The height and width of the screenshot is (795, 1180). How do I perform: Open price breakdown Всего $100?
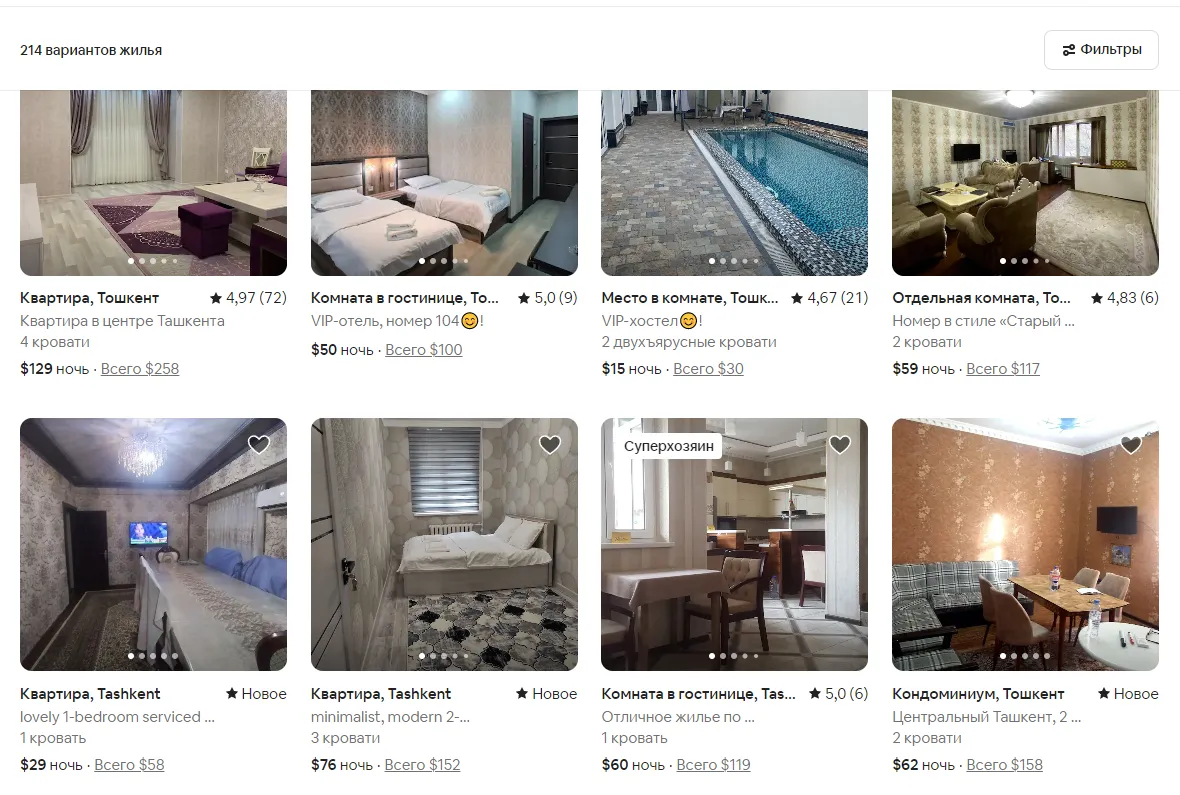tap(424, 349)
